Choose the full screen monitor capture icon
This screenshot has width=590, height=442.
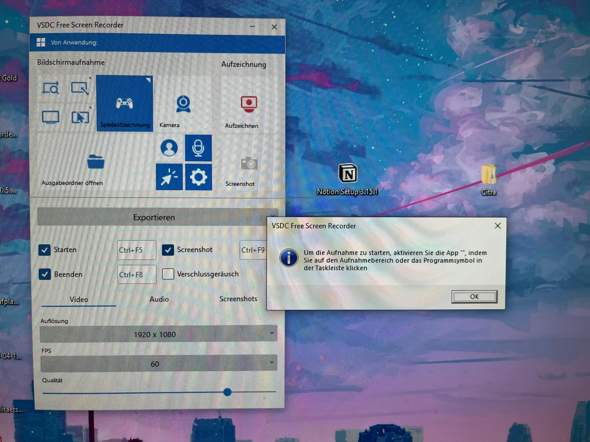[50, 117]
